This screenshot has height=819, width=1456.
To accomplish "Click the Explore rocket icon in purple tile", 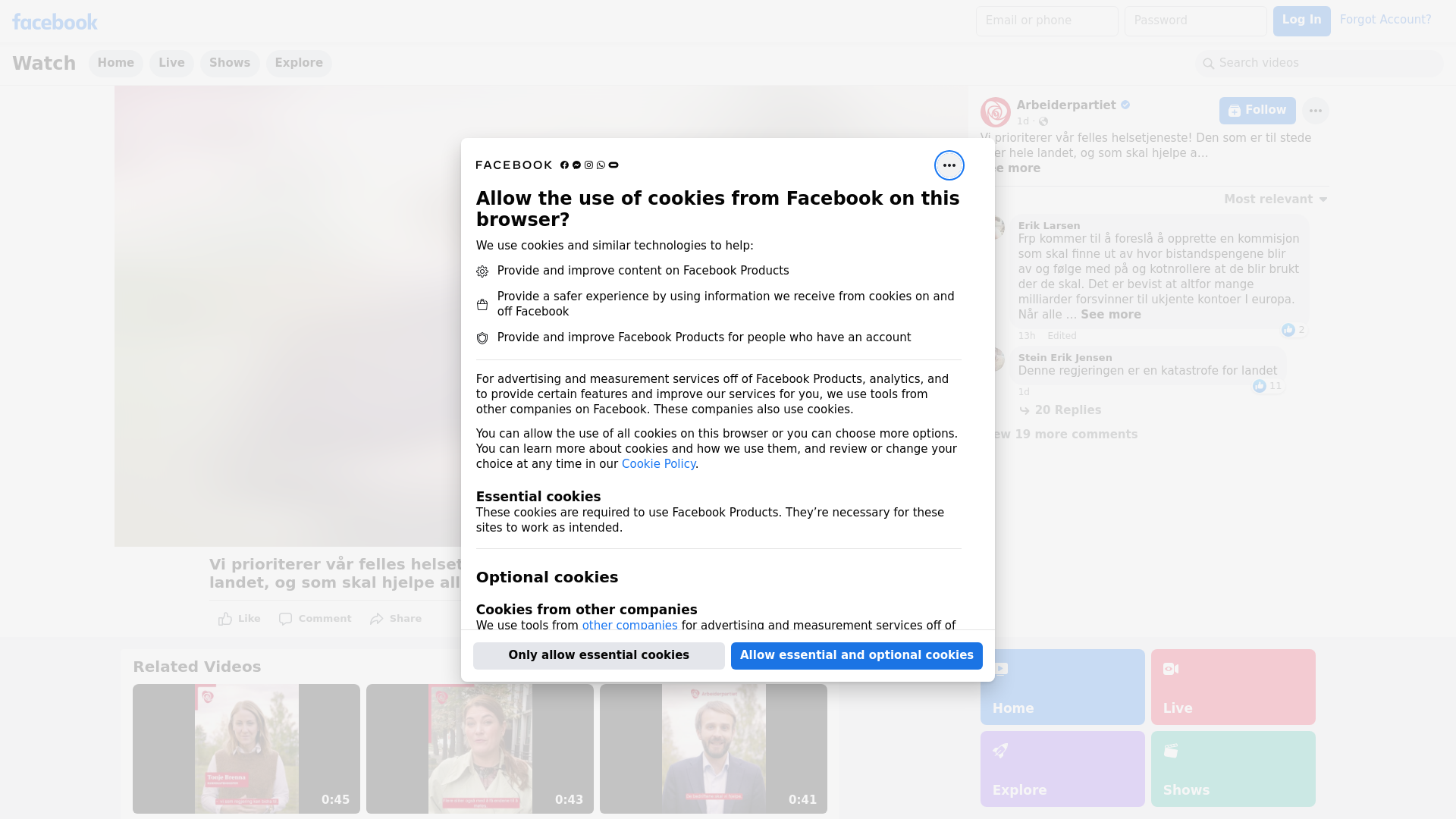I will pyautogui.click(x=1000, y=751).
